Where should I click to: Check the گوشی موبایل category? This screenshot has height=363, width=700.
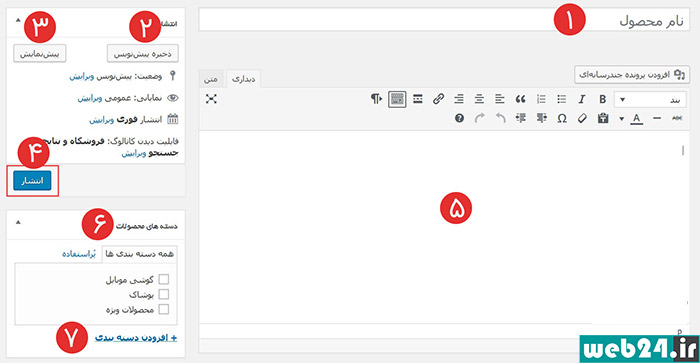(164, 280)
